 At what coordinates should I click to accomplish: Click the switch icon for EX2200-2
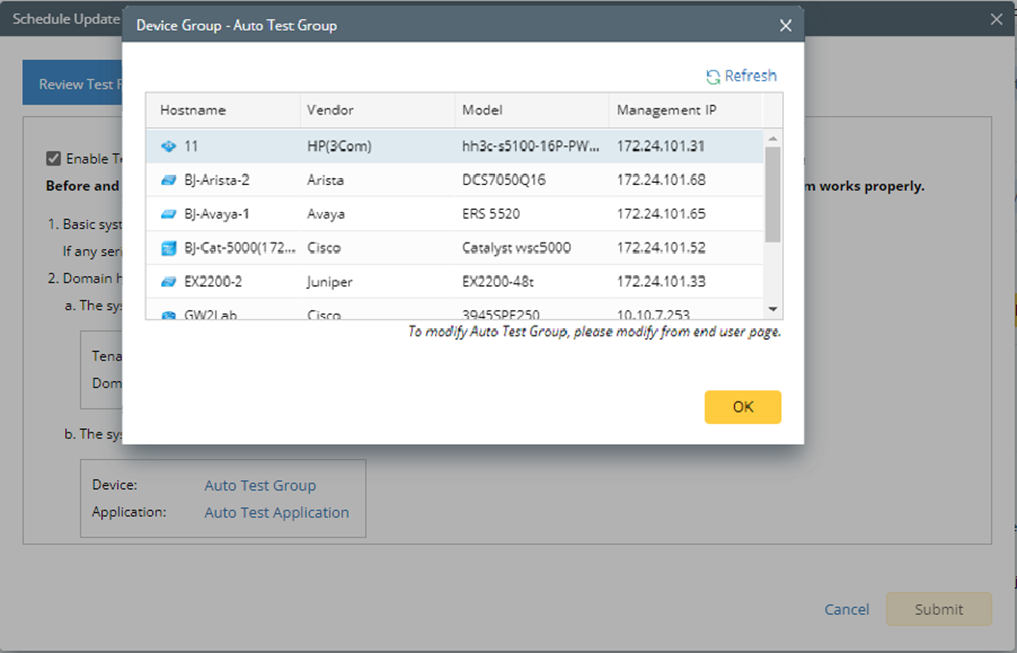pyautogui.click(x=168, y=282)
